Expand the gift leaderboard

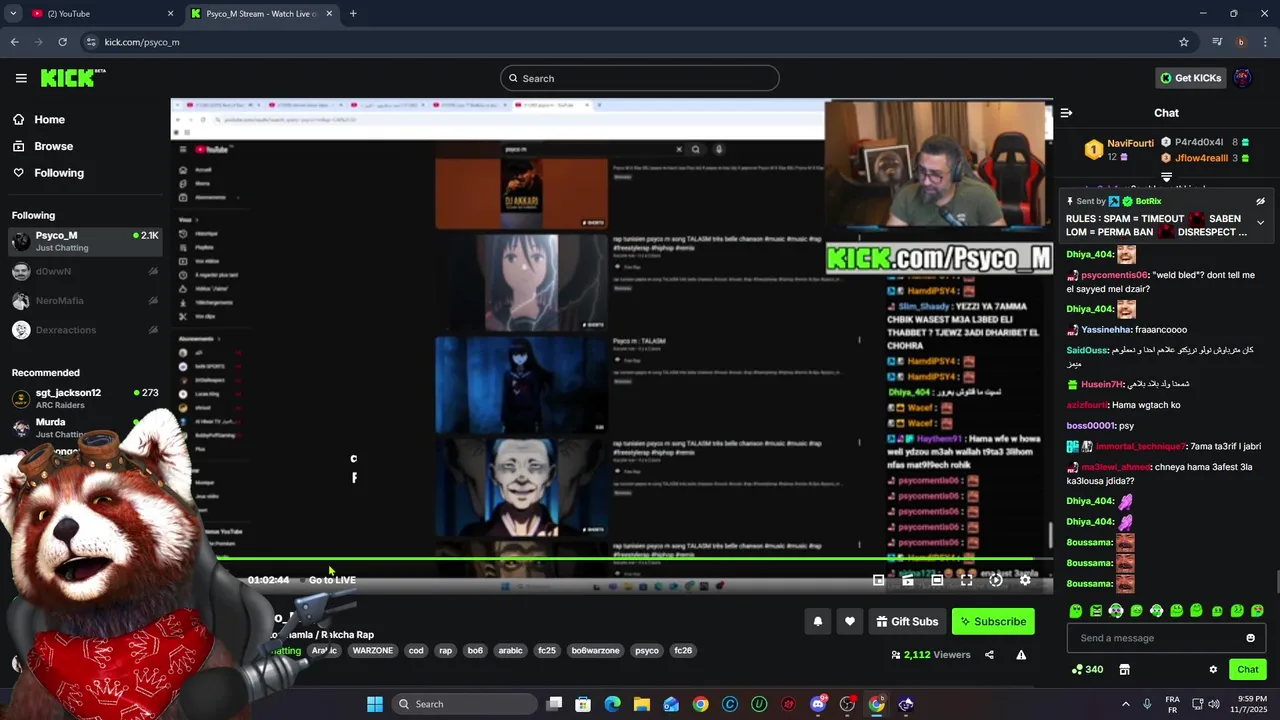pyautogui.click(x=1166, y=177)
